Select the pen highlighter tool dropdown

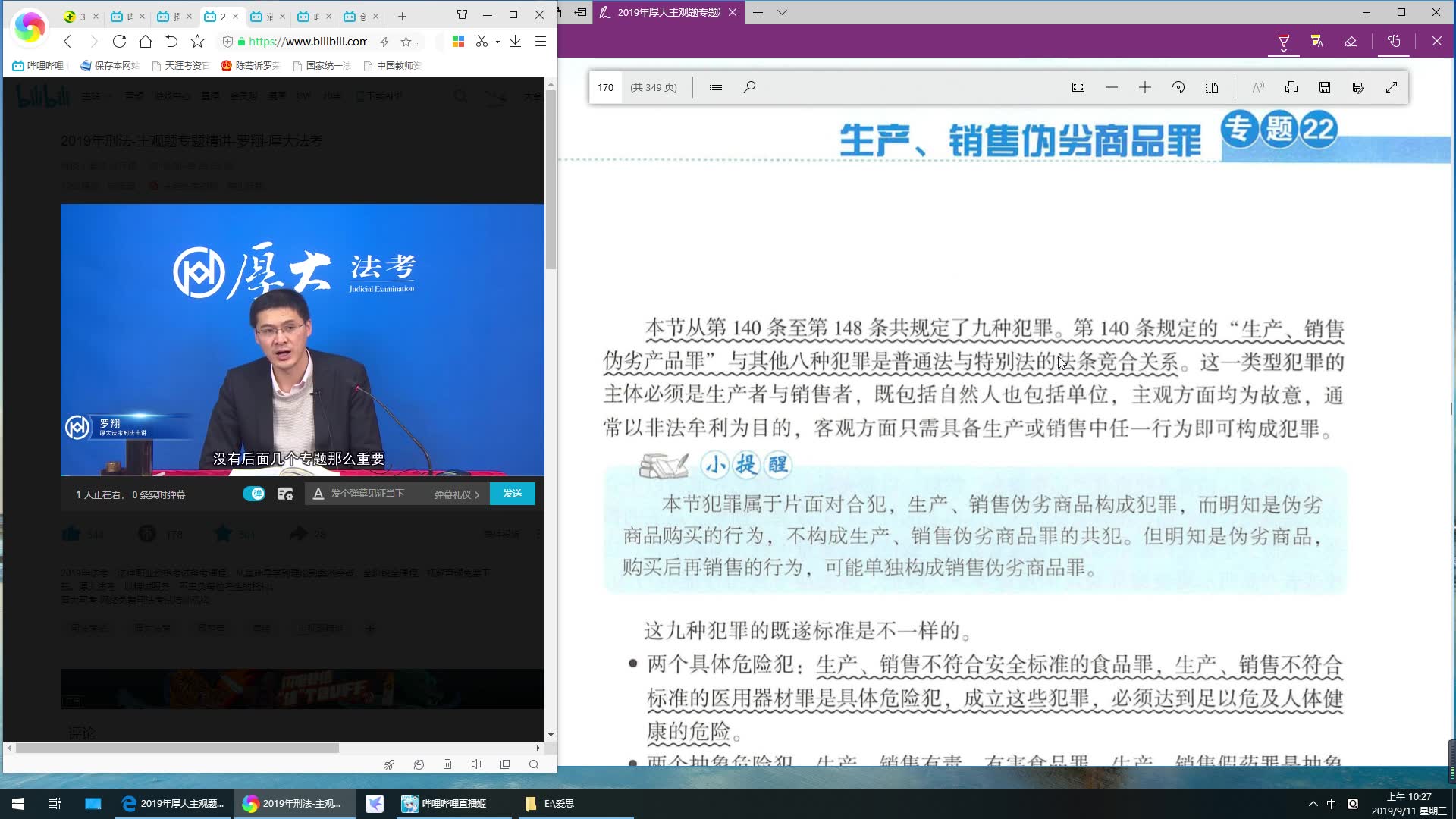tap(1284, 42)
